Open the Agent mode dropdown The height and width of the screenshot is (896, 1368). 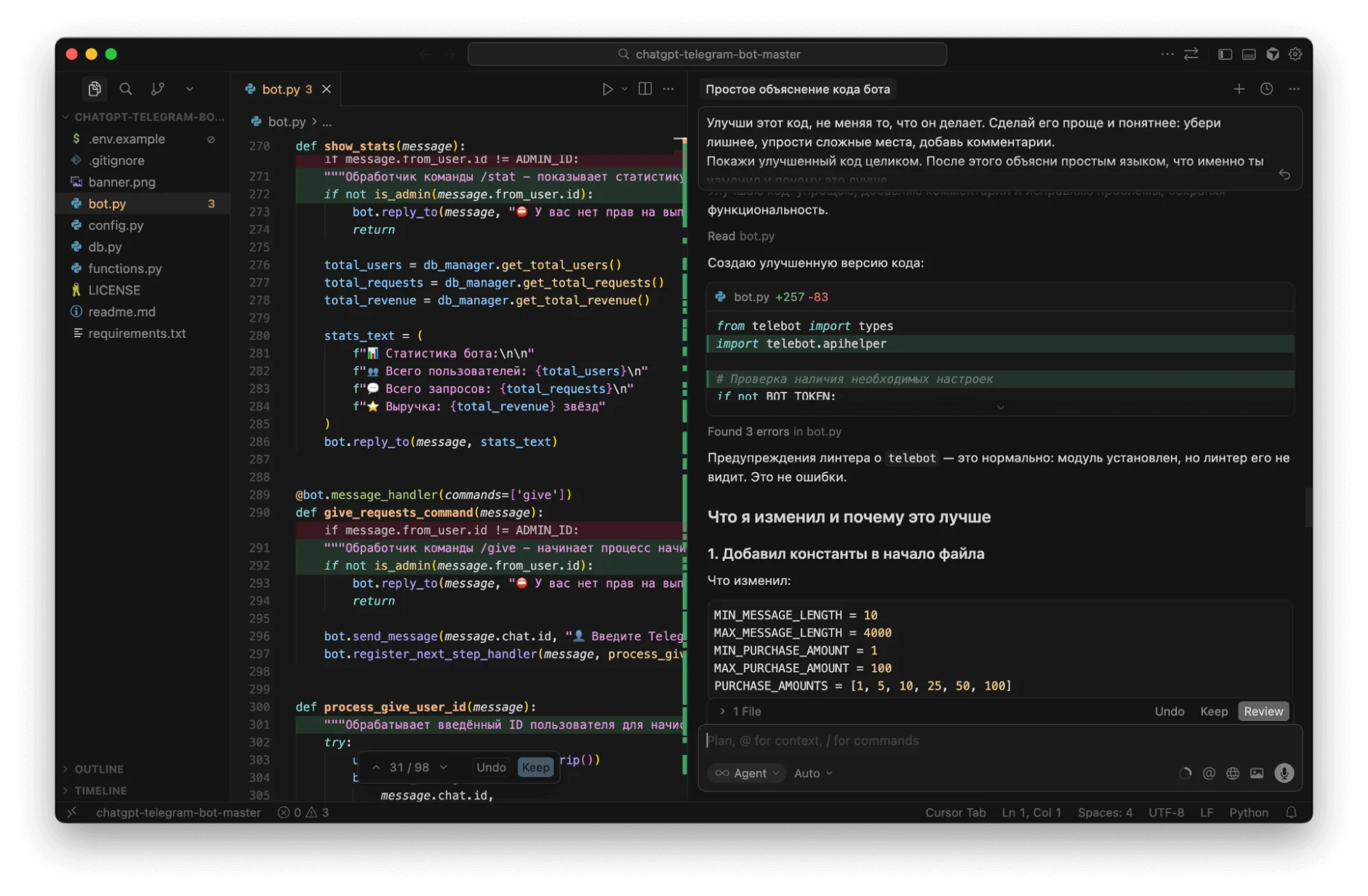tap(747, 773)
